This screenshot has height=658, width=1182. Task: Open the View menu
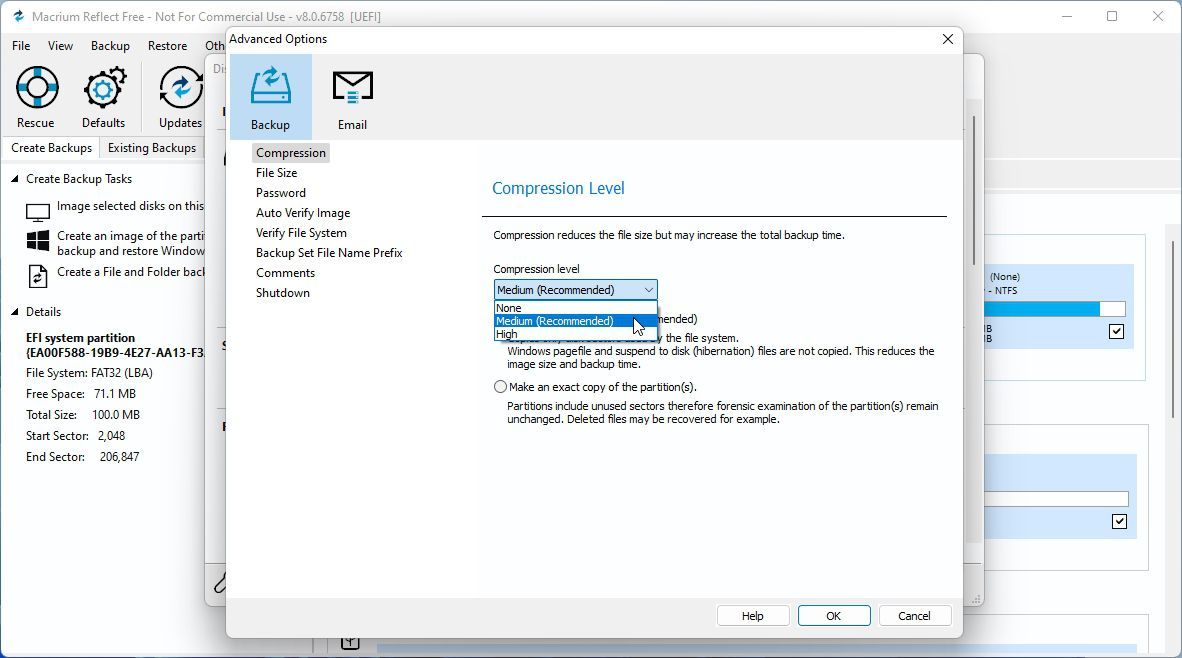[x=60, y=46]
